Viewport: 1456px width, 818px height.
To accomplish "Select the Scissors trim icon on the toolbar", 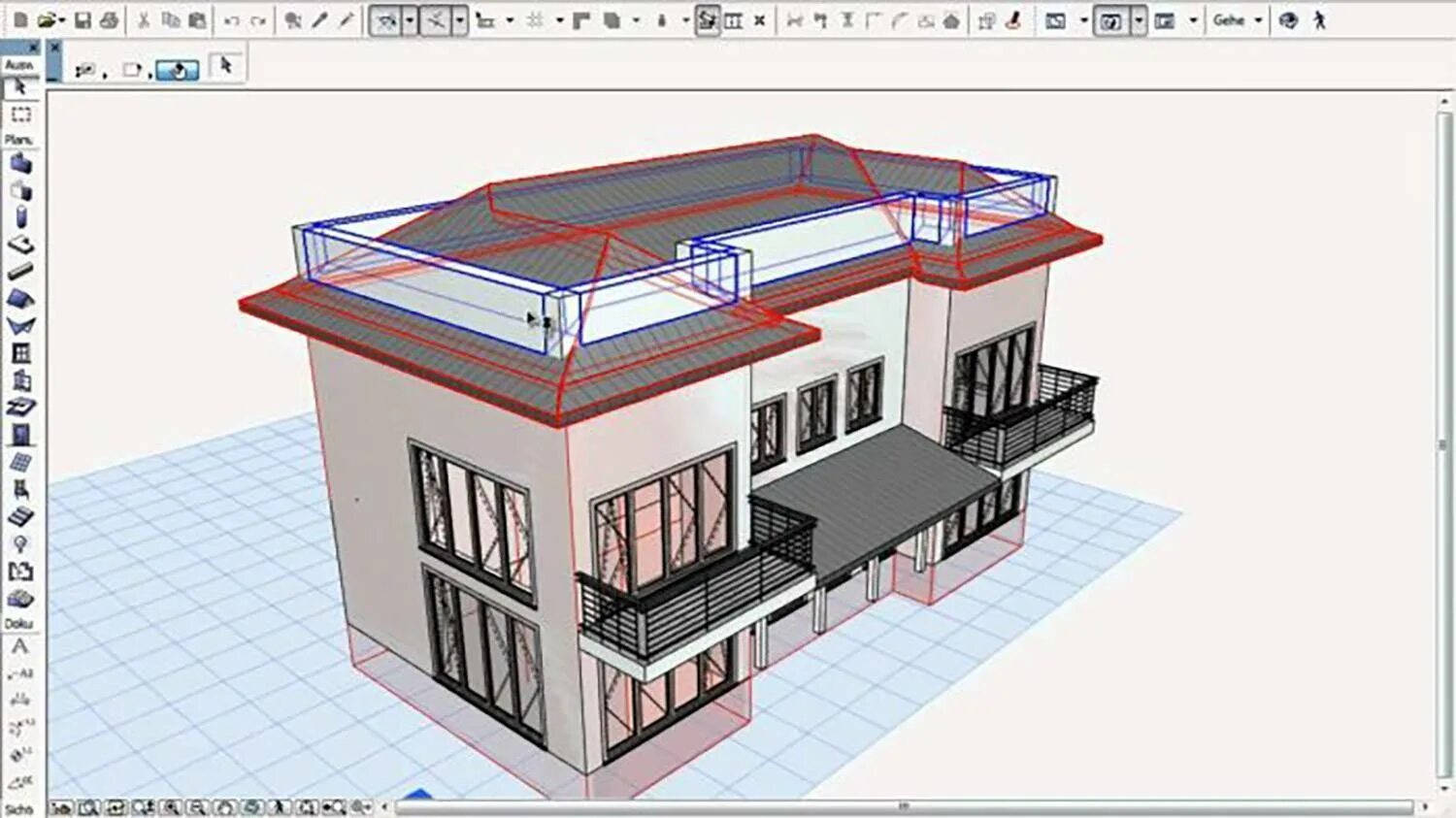I will point(437,17).
